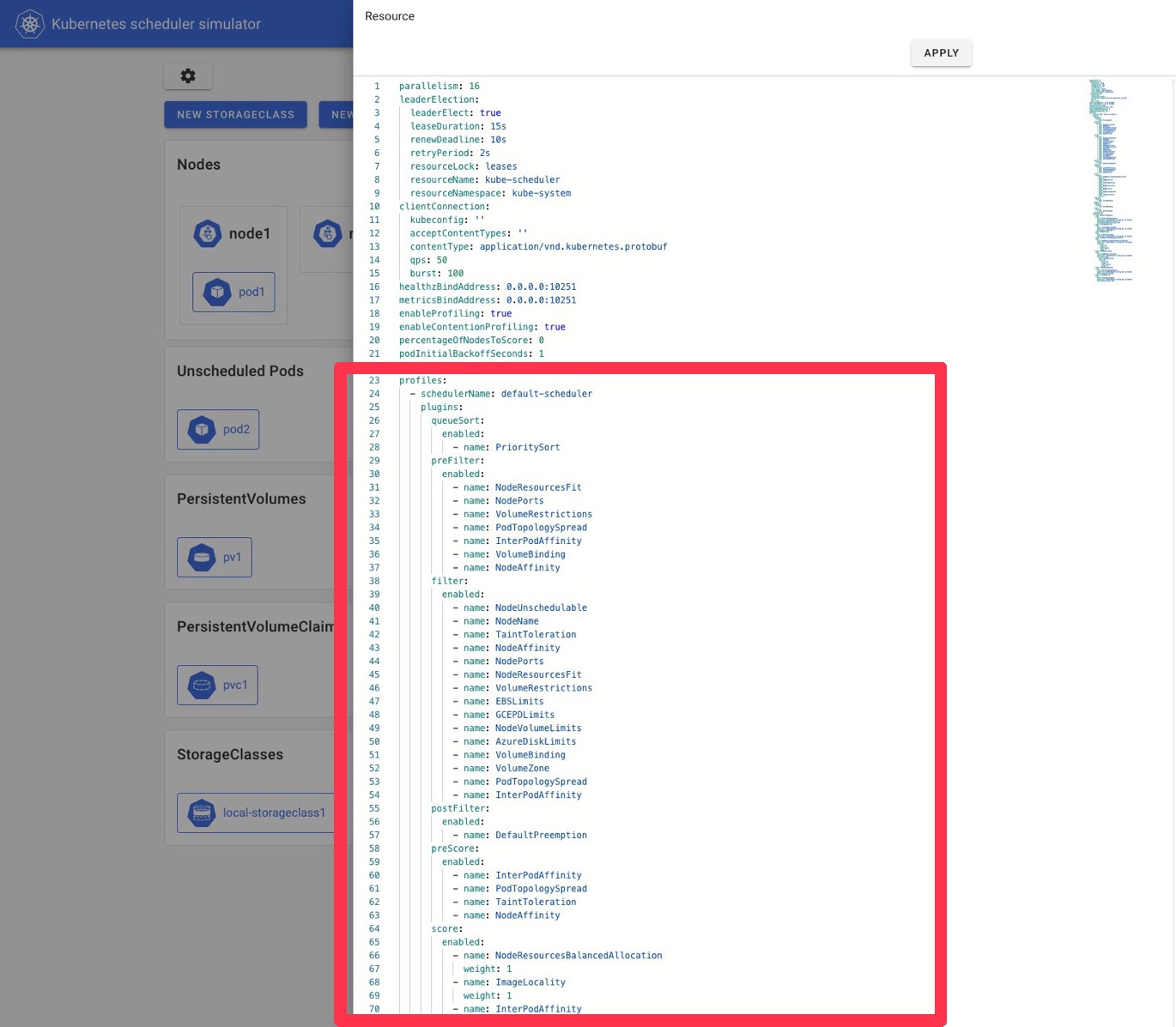Click 'name: NodeName' line
This screenshot has width=1176, height=1027.
coord(496,621)
